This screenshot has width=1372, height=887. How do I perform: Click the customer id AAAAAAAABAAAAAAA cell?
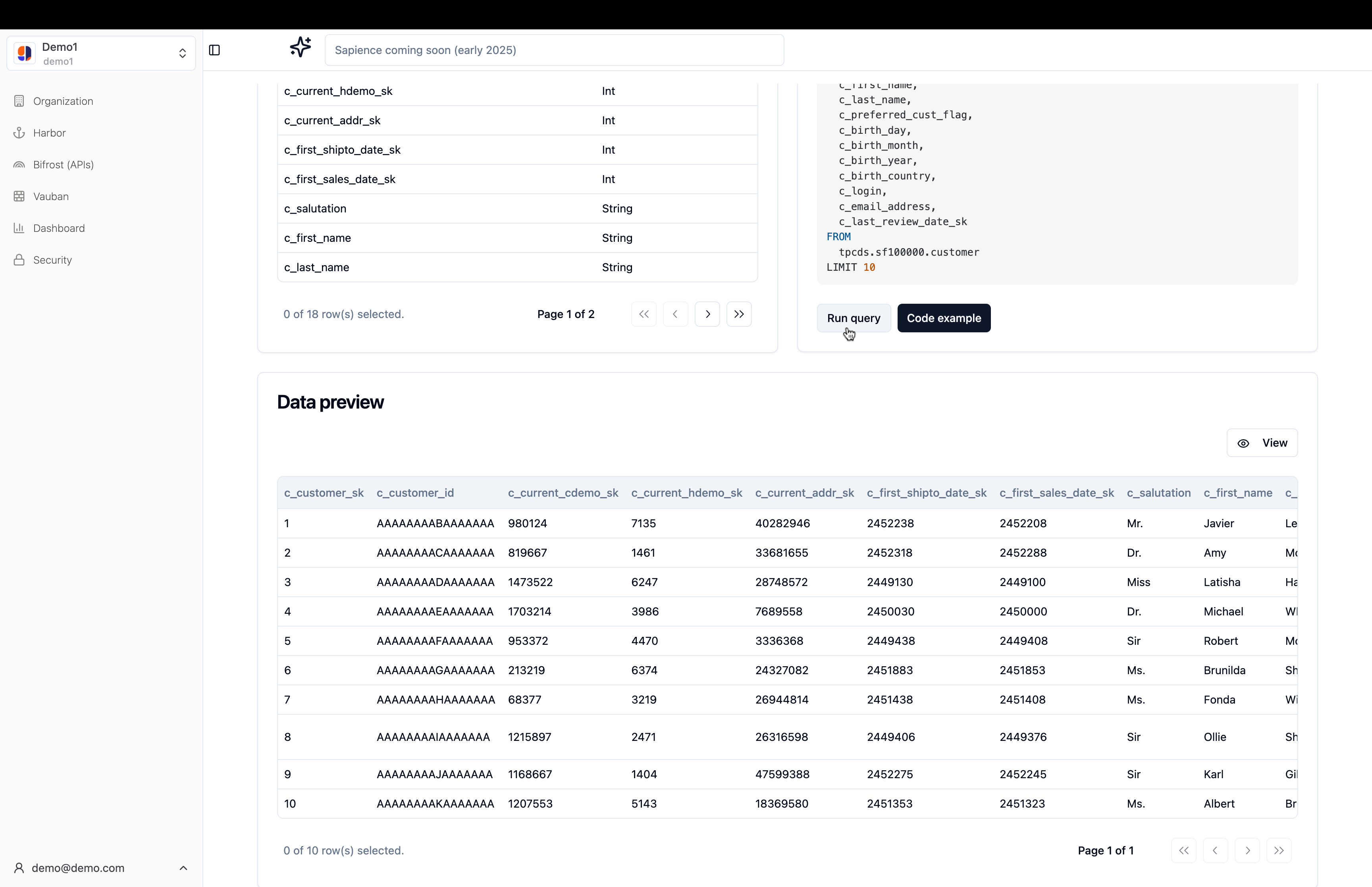[x=435, y=523]
